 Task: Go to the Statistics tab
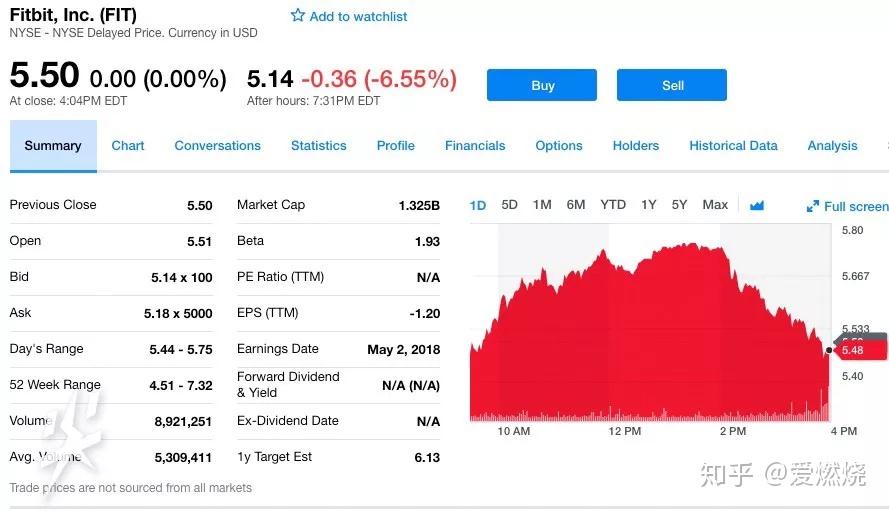point(319,146)
